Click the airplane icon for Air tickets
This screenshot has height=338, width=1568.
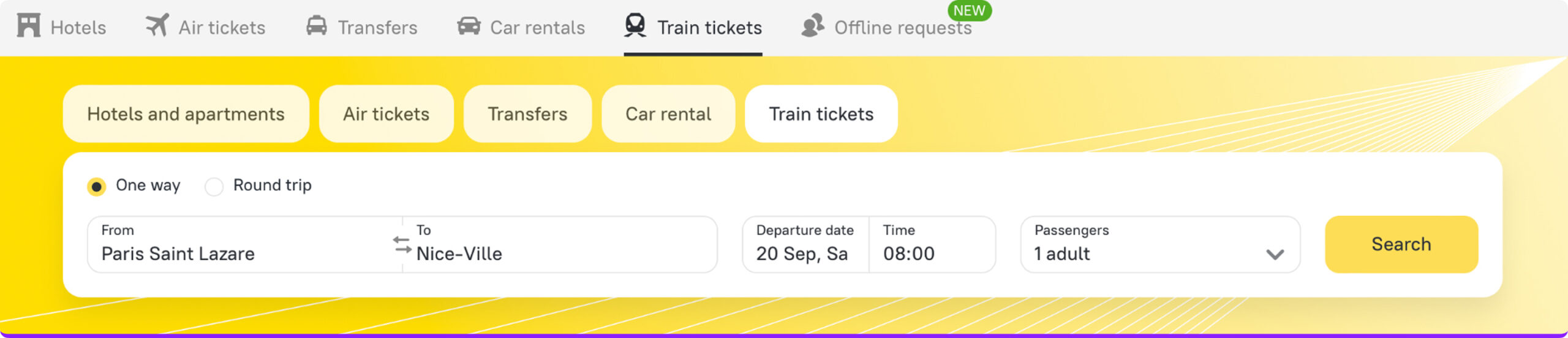[157, 26]
